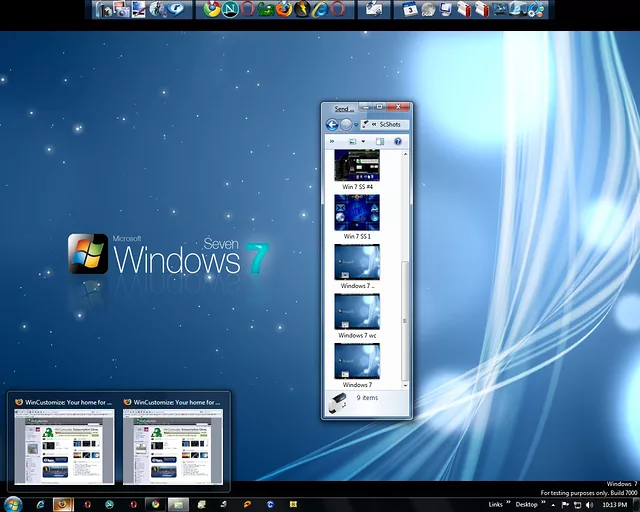Screen dimensions: 640x512
Task: Expand the views dropdown arrow in Explorer
Action: pos(363,142)
